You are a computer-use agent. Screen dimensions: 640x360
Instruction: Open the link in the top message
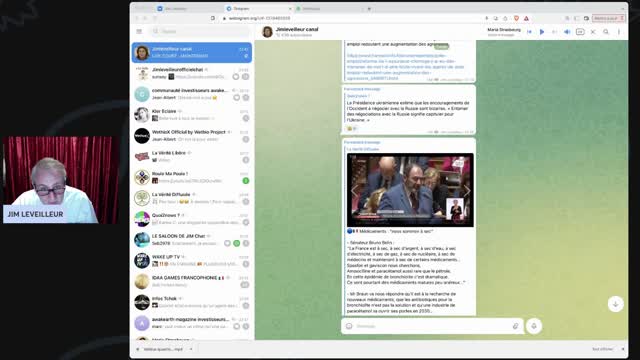[405, 67]
